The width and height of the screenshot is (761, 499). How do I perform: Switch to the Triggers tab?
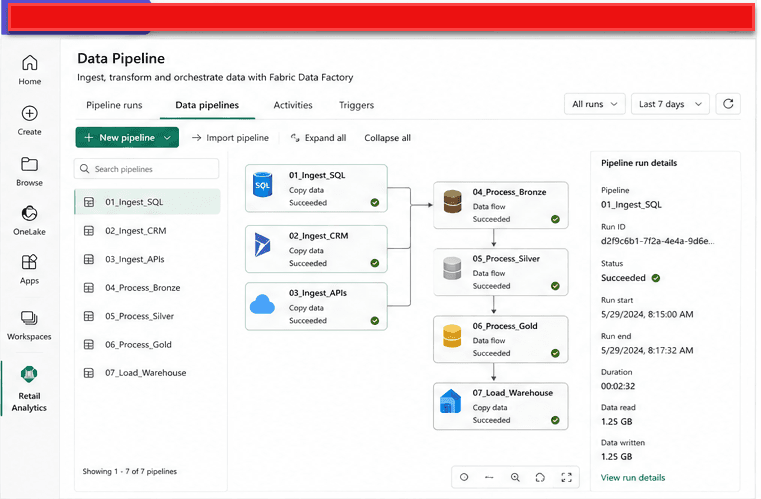(357, 105)
